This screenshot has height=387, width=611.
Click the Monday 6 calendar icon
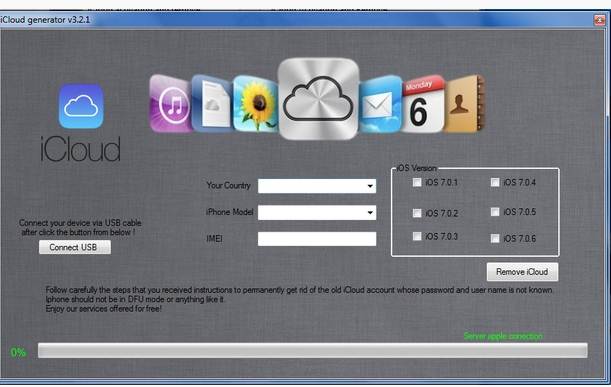point(423,104)
